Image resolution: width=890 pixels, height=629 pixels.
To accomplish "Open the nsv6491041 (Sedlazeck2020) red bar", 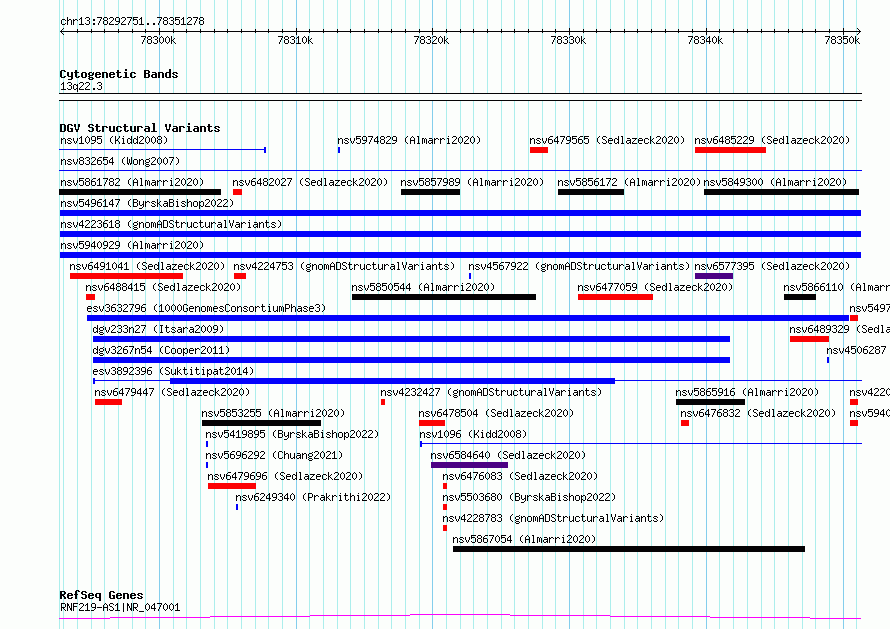I will coord(126,276).
